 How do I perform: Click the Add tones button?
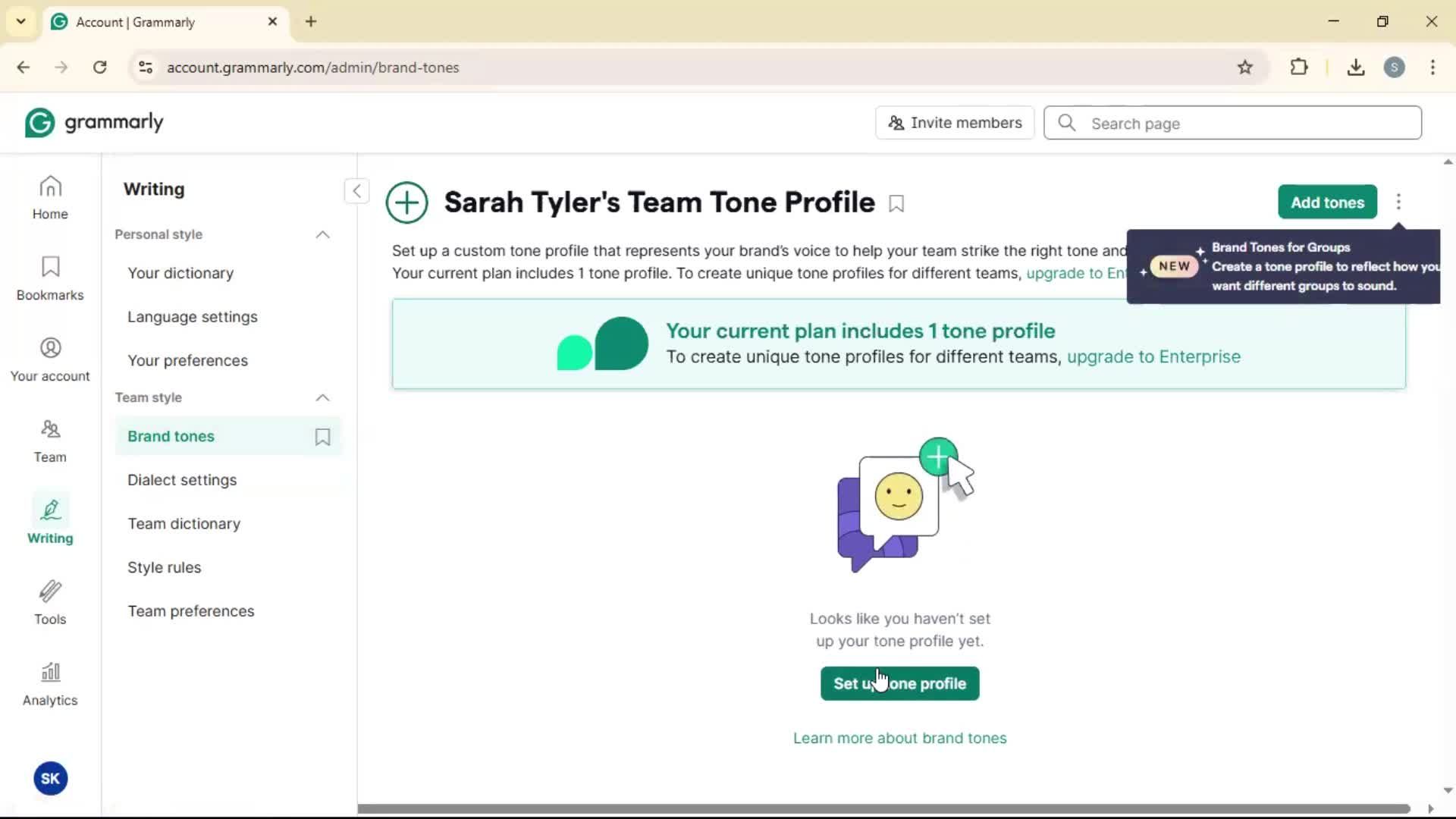click(1326, 202)
